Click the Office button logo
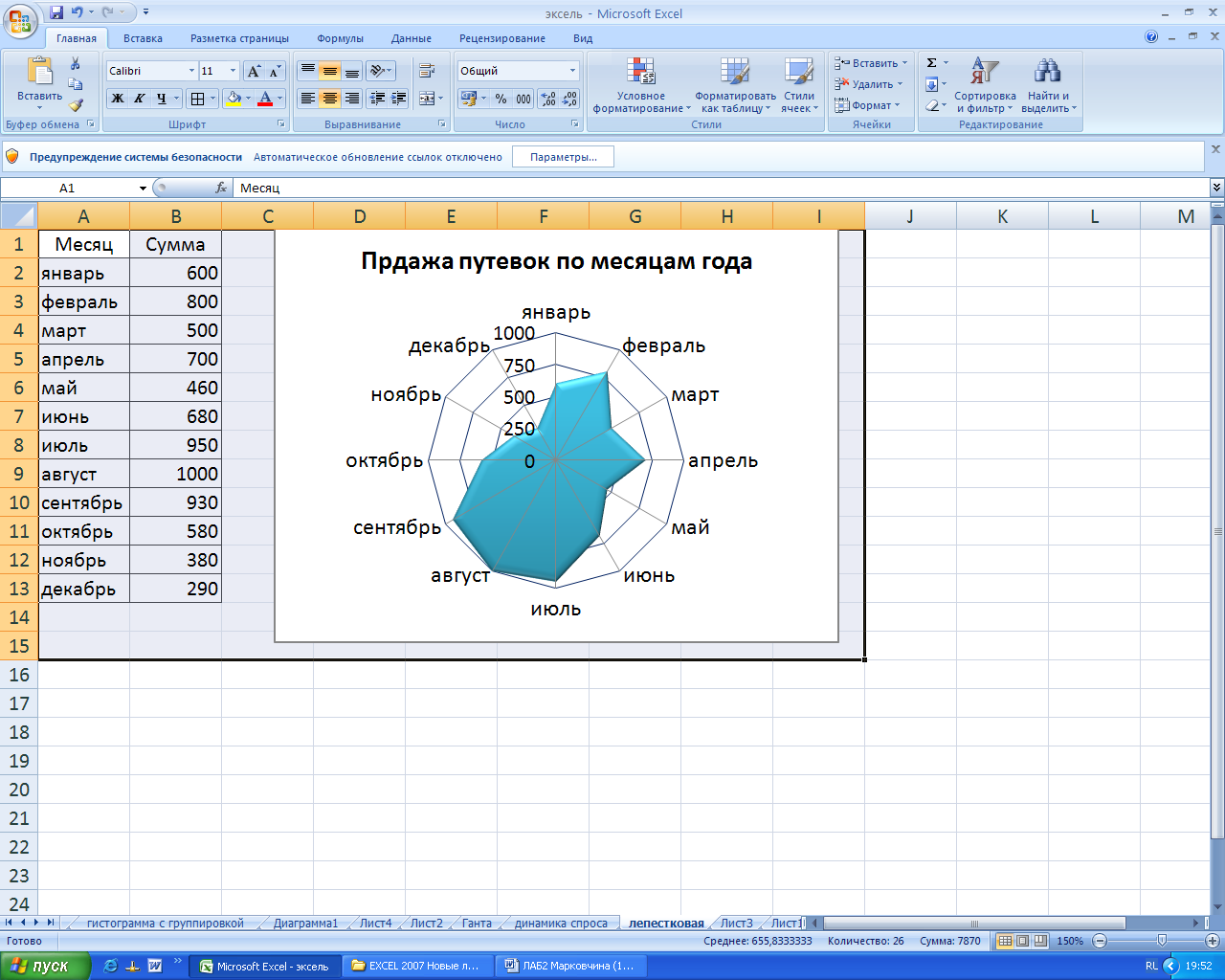Viewport: 1225px width, 980px height. click(x=20, y=20)
